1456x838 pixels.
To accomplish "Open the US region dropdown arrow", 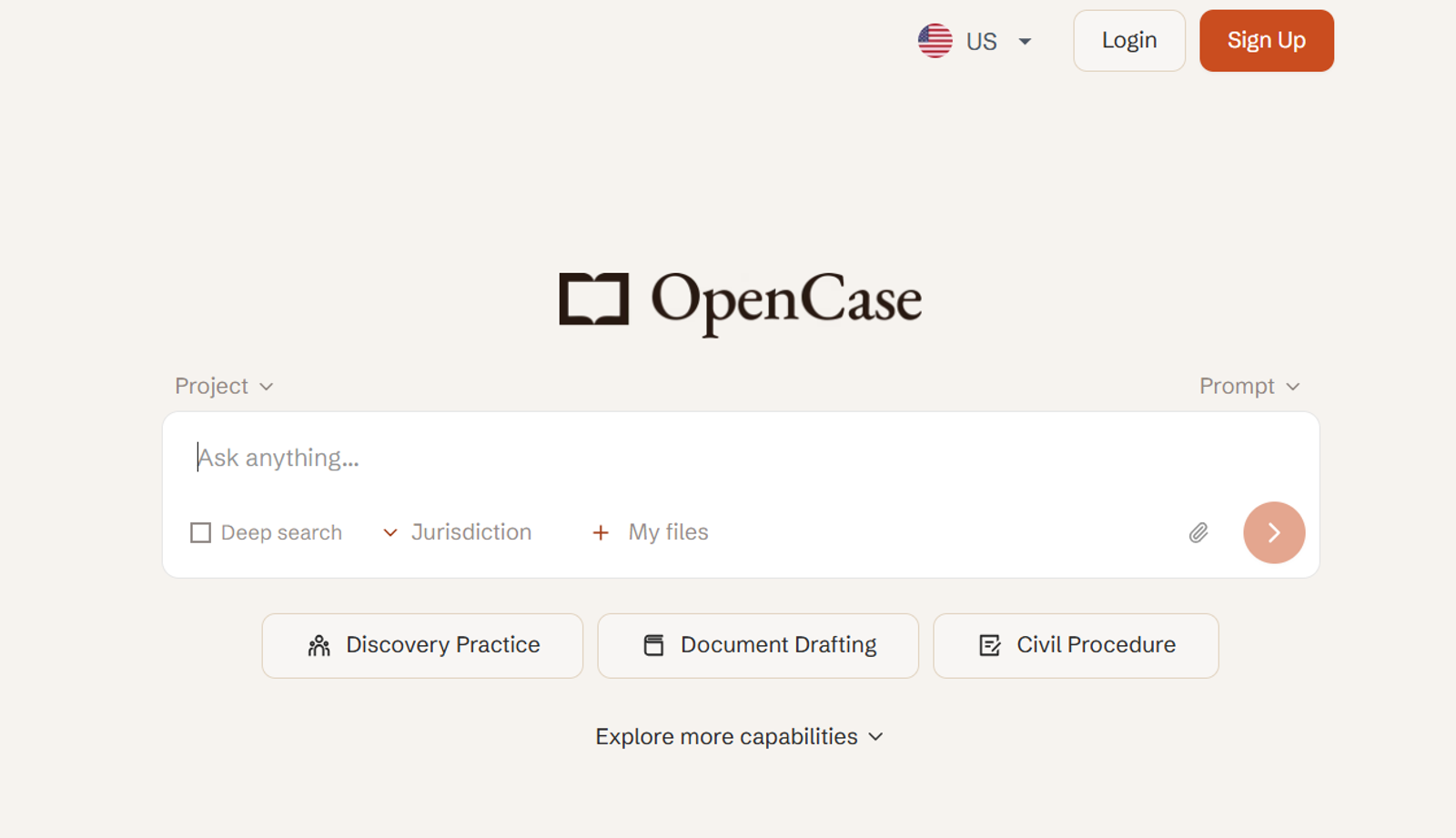I will (1025, 42).
